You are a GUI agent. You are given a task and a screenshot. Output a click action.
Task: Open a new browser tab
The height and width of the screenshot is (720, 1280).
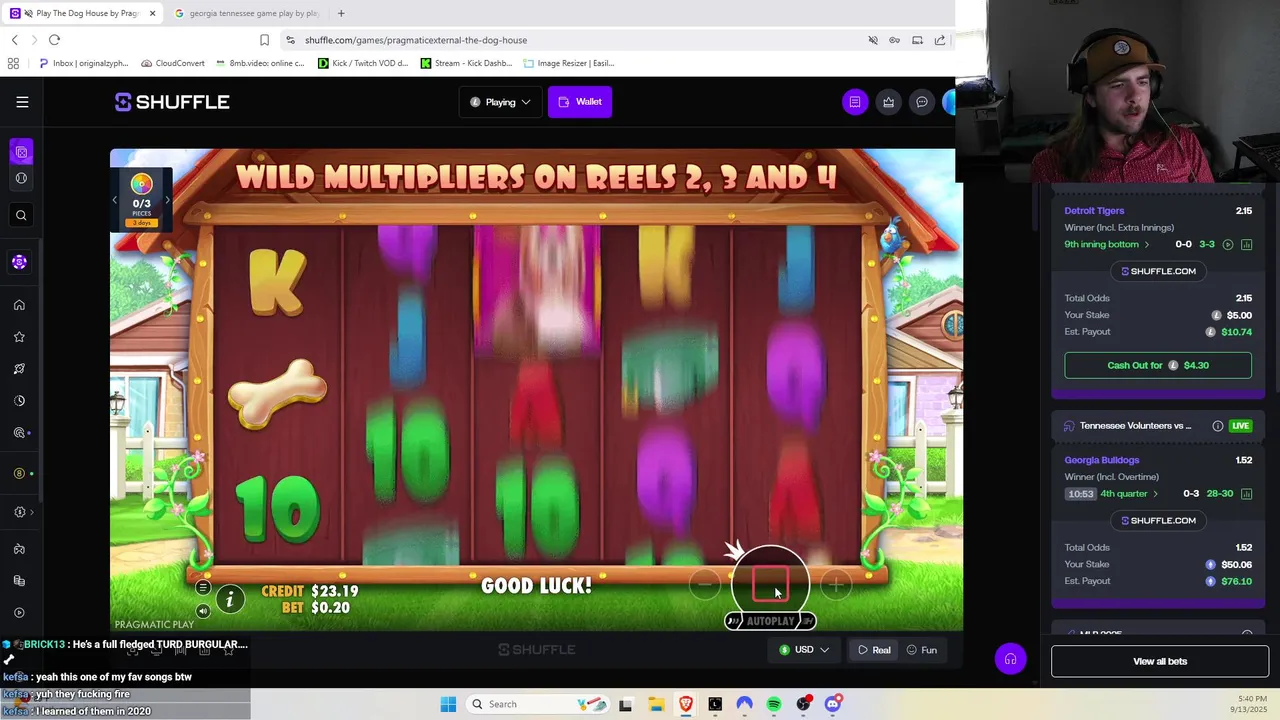[x=341, y=13]
